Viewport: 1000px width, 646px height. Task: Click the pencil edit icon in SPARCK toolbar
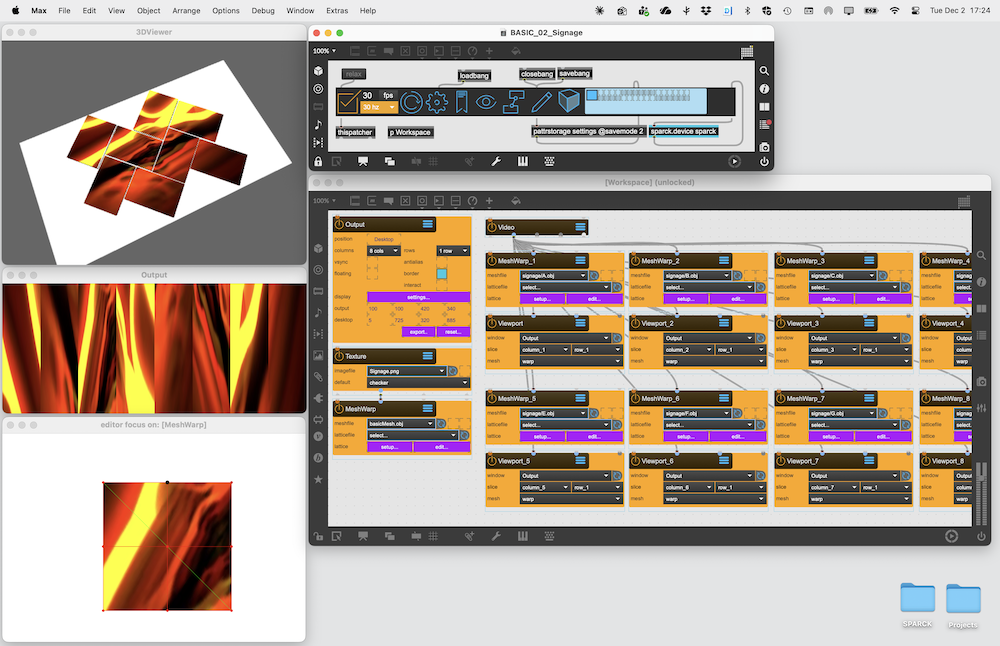pos(541,101)
